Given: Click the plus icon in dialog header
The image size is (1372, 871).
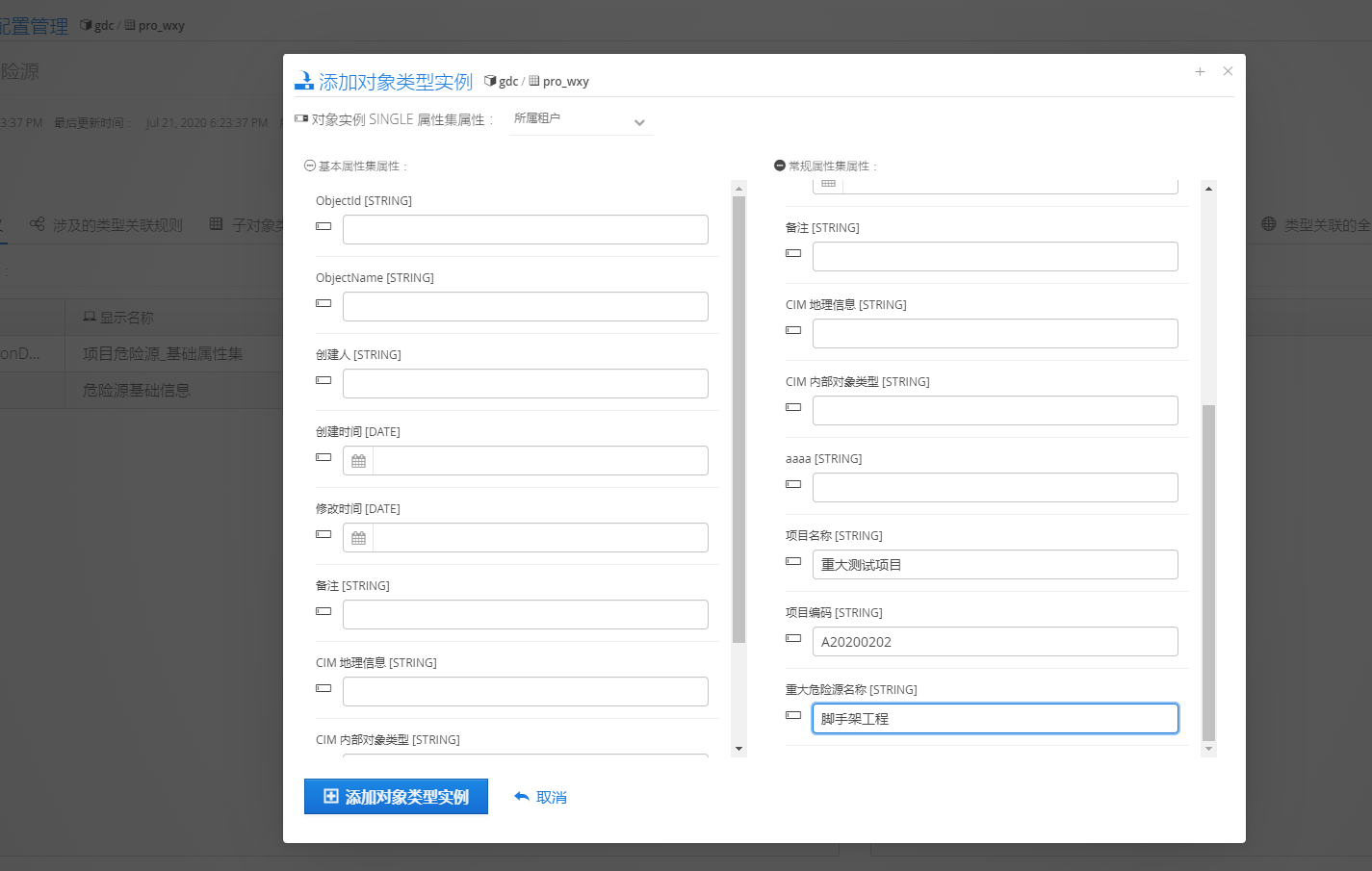Looking at the screenshot, I should (1200, 71).
